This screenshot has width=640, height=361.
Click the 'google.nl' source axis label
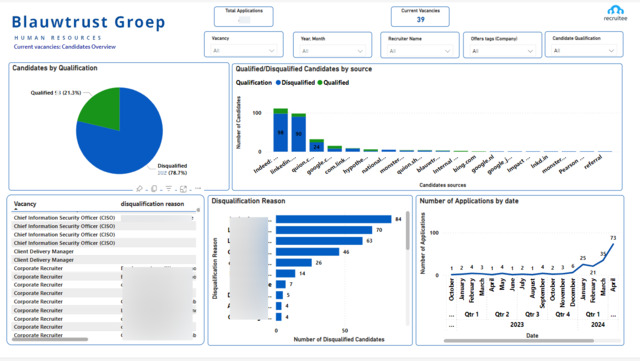click(482, 163)
